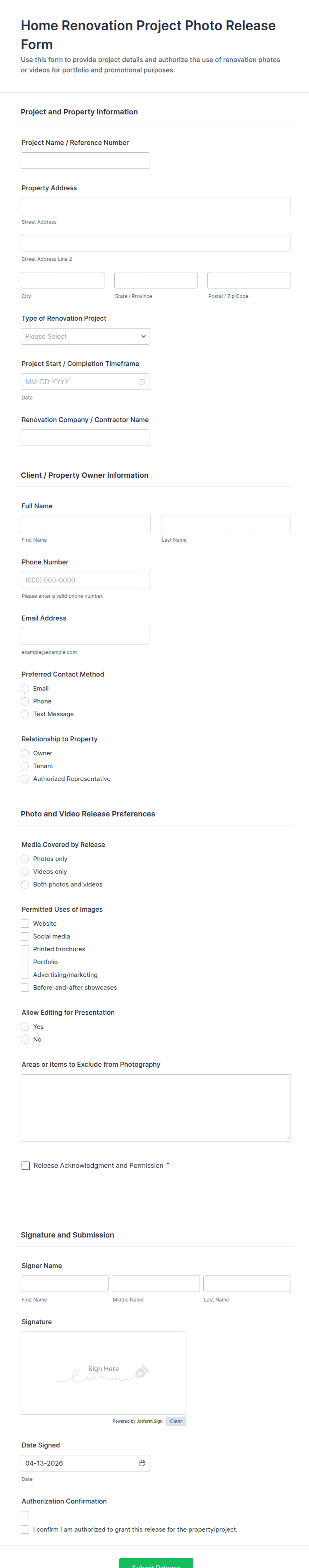Tick the Portfolio checkbox
The width and height of the screenshot is (309, 1568).
click(x=25, y=962)
